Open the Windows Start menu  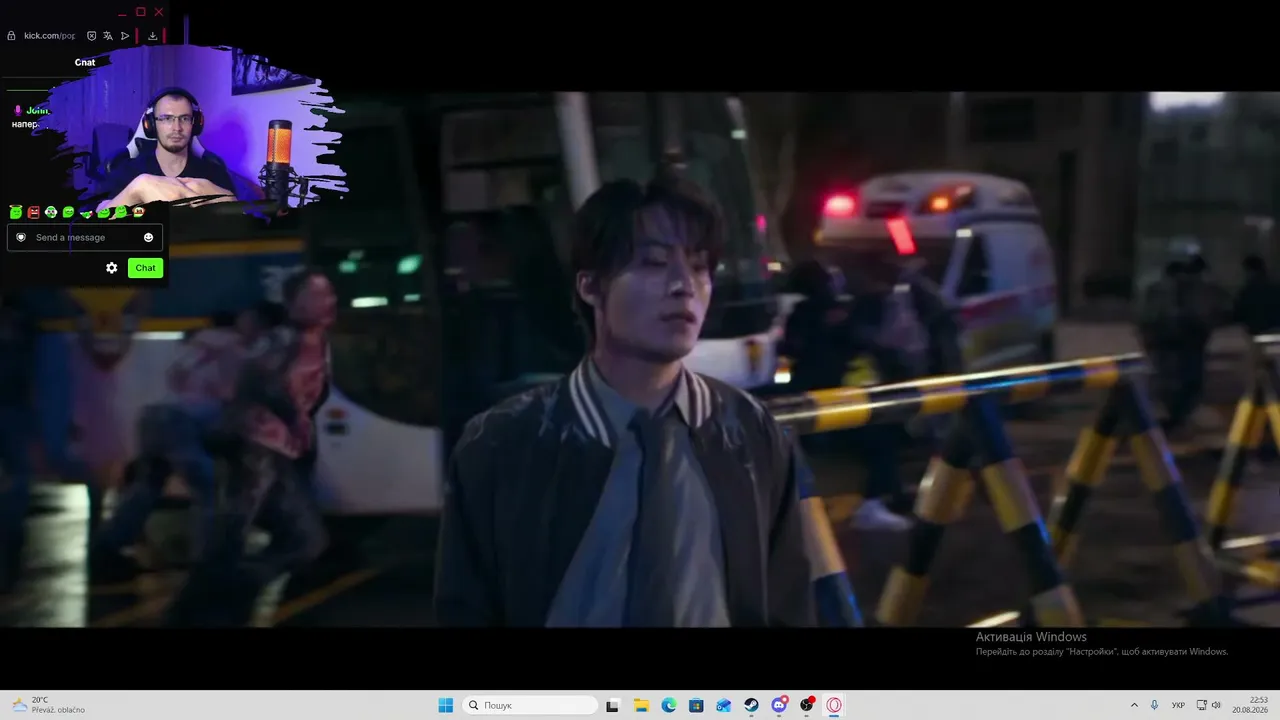[446, 705]
